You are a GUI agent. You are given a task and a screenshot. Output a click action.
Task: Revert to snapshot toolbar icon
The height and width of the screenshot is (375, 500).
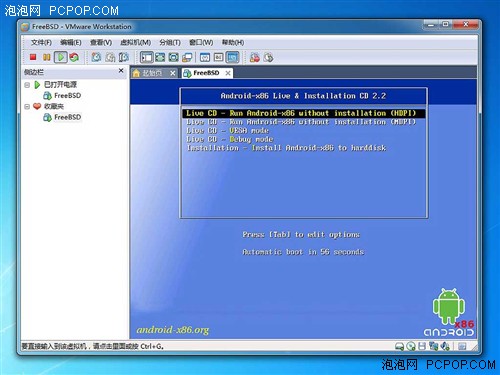click(110, 57)
